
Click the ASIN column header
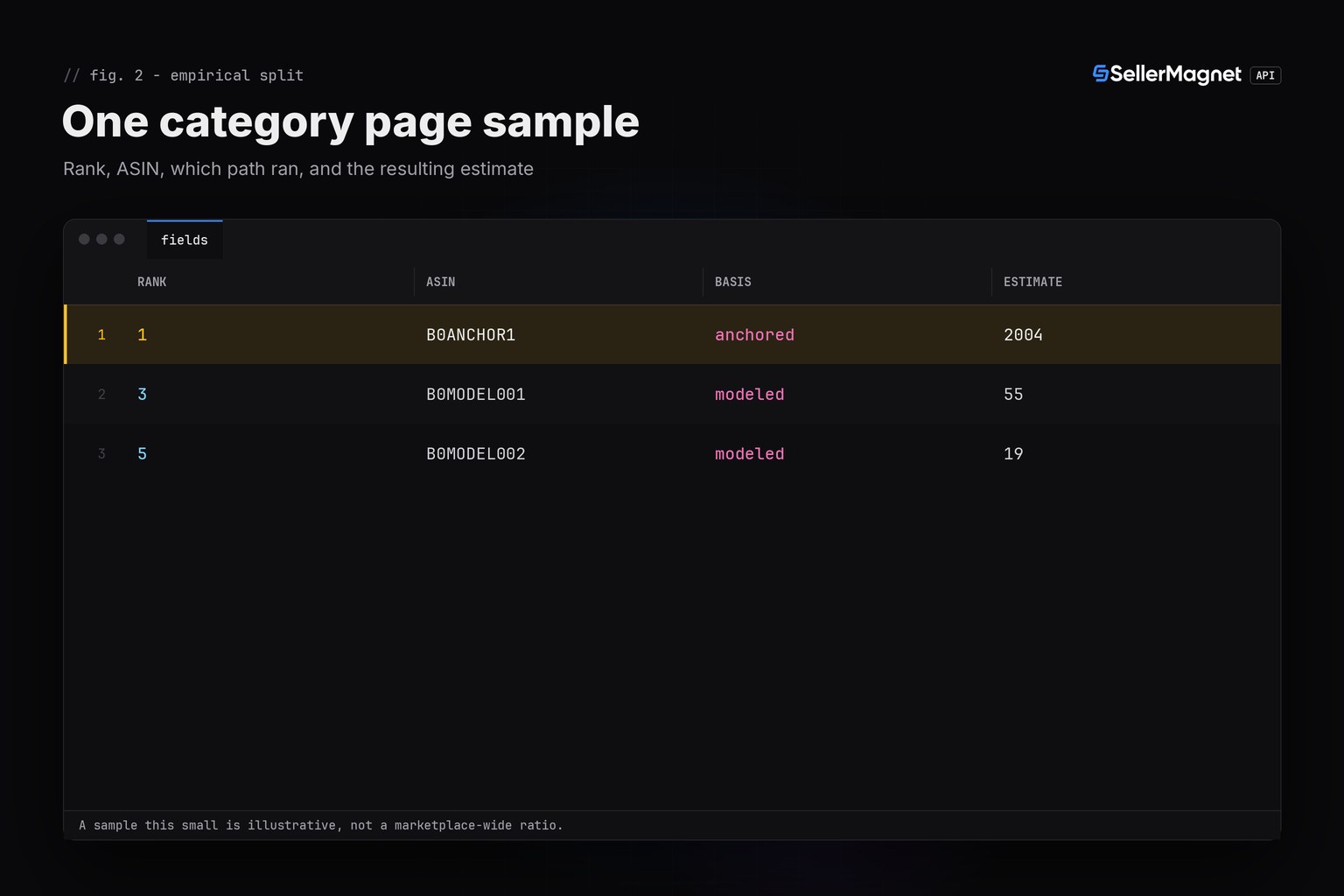pyautogui.click(x=440, y=282)
